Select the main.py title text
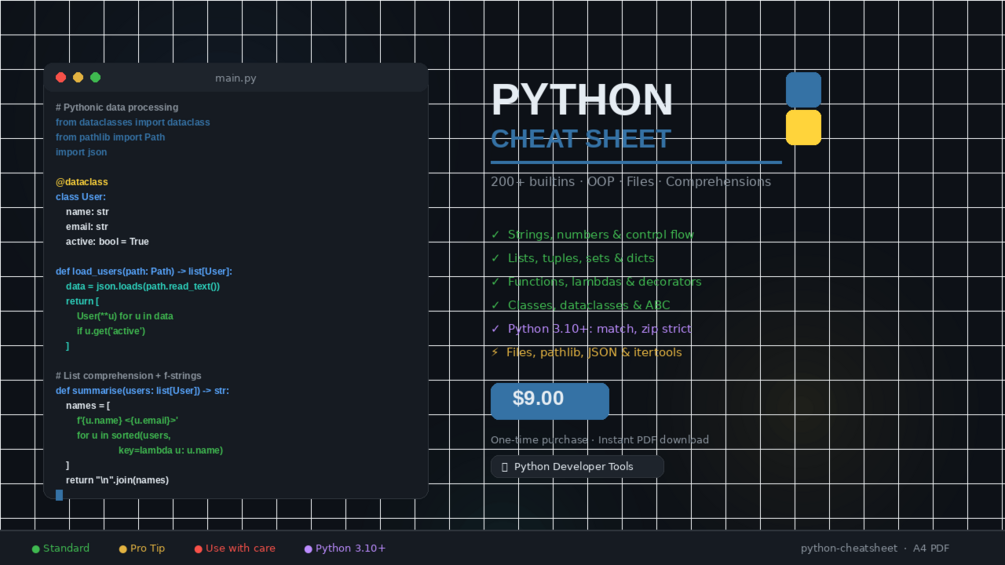The image size is (1005, 565). click(x=236, y=78)
